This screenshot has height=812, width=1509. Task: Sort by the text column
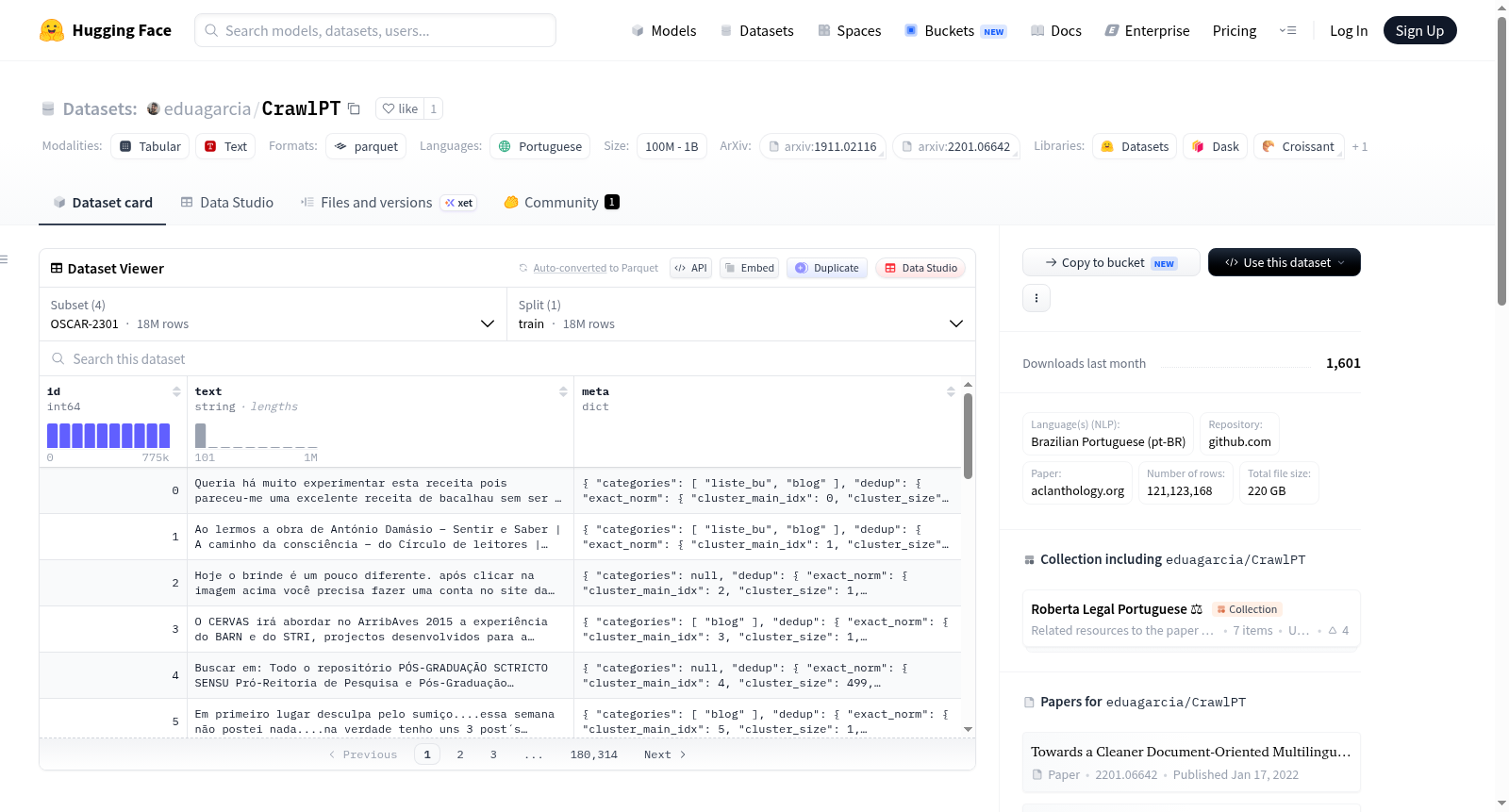563,391
